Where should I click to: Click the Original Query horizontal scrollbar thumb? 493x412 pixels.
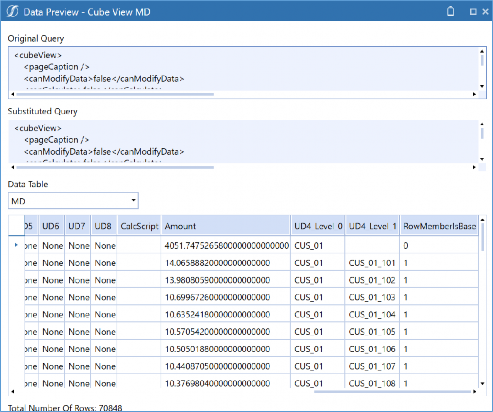point(115,94)
